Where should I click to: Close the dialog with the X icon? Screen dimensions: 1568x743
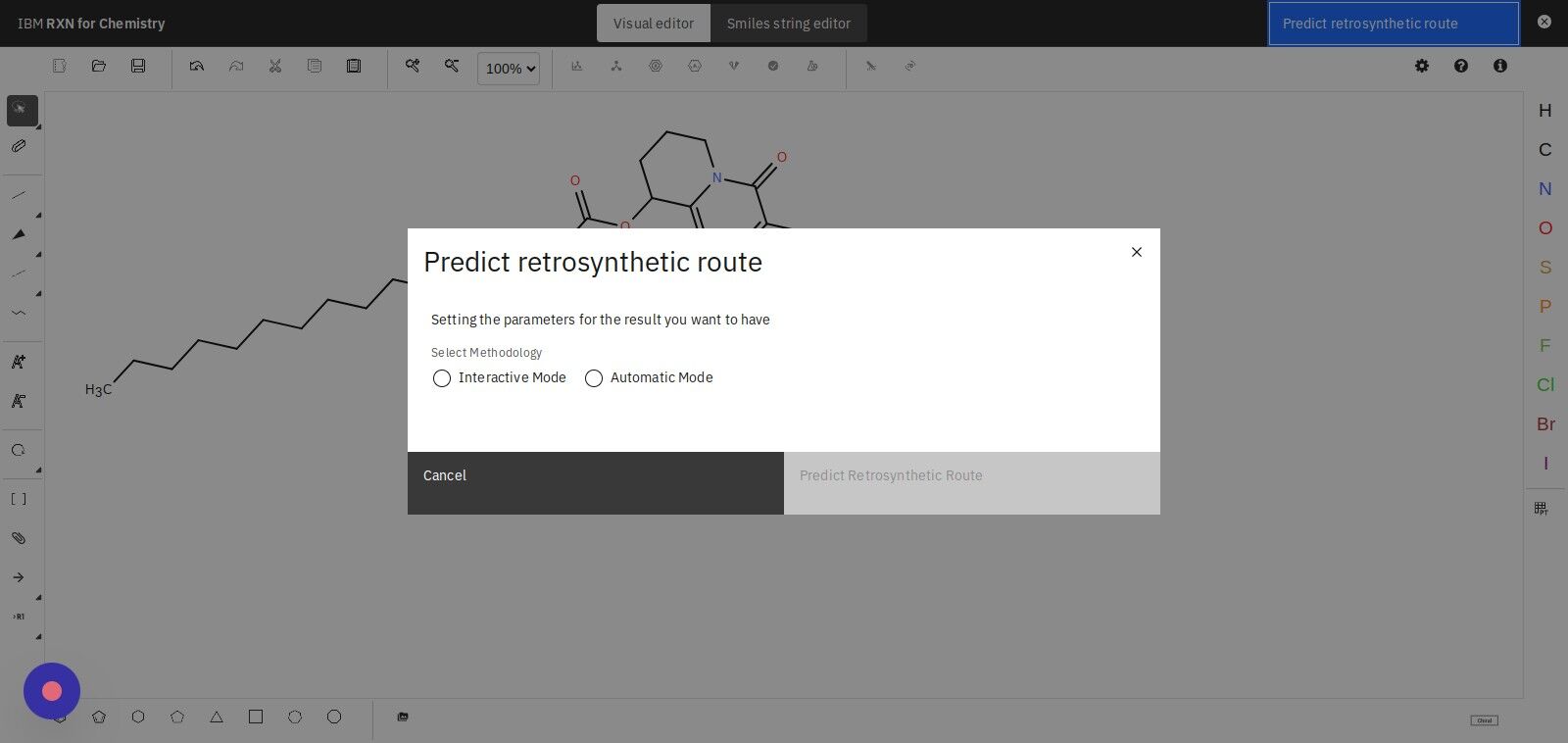[1137, 252]
